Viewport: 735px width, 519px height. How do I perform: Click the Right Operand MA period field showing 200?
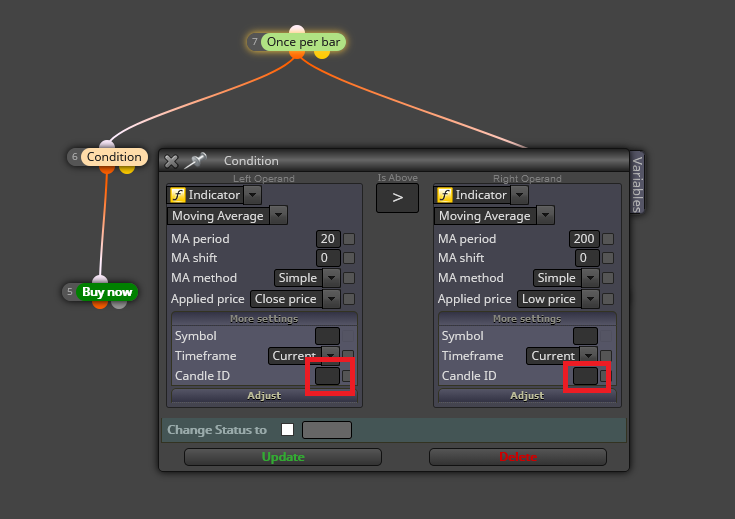[584, 239]
